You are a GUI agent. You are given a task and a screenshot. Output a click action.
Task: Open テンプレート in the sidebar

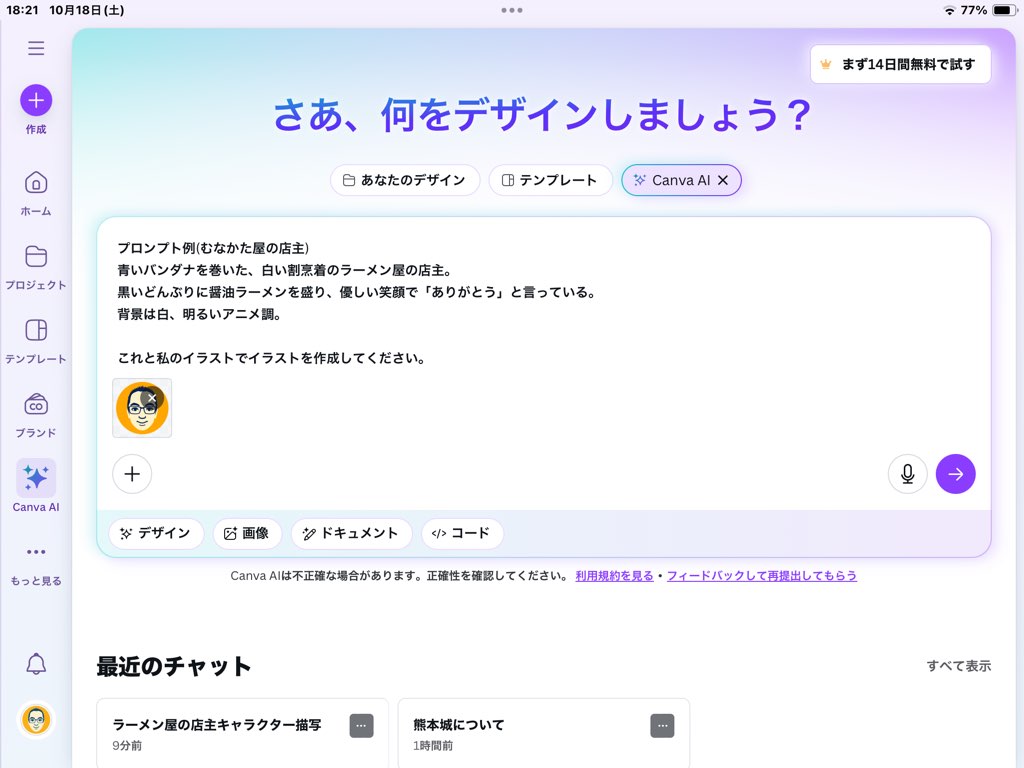click(36, 339)
